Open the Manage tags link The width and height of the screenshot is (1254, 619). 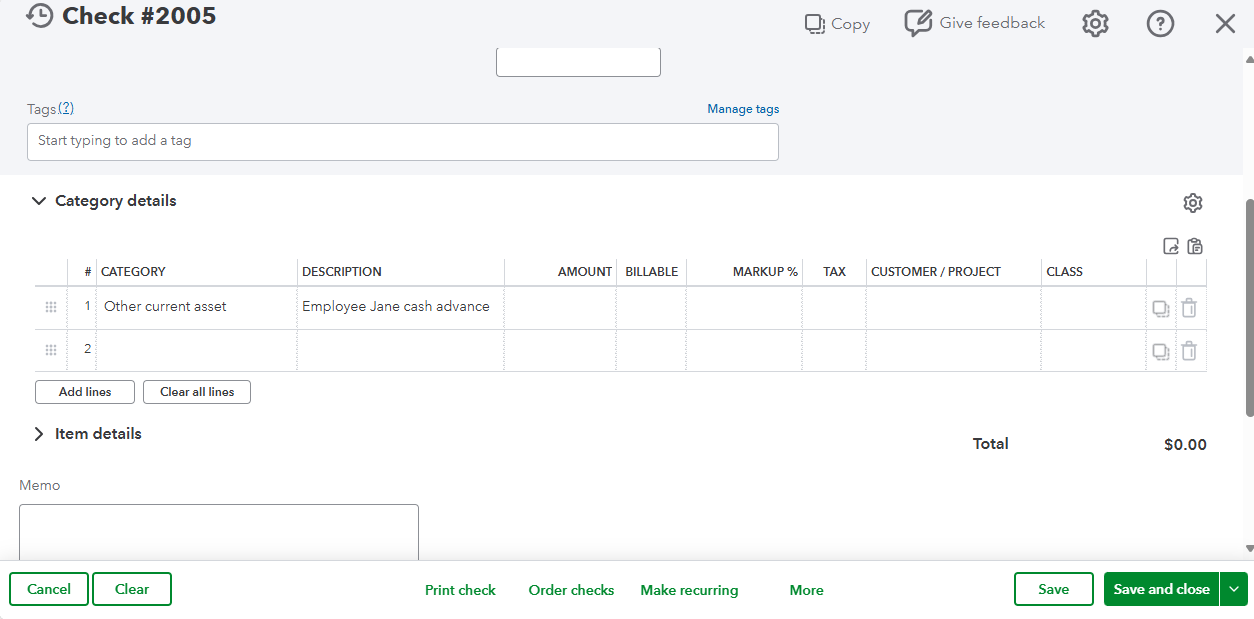[743, 109]
